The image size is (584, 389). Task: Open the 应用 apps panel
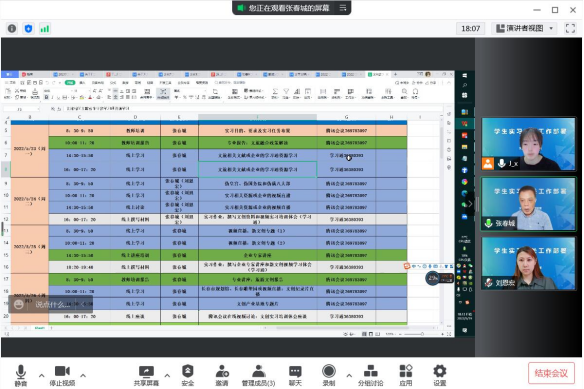406,376
